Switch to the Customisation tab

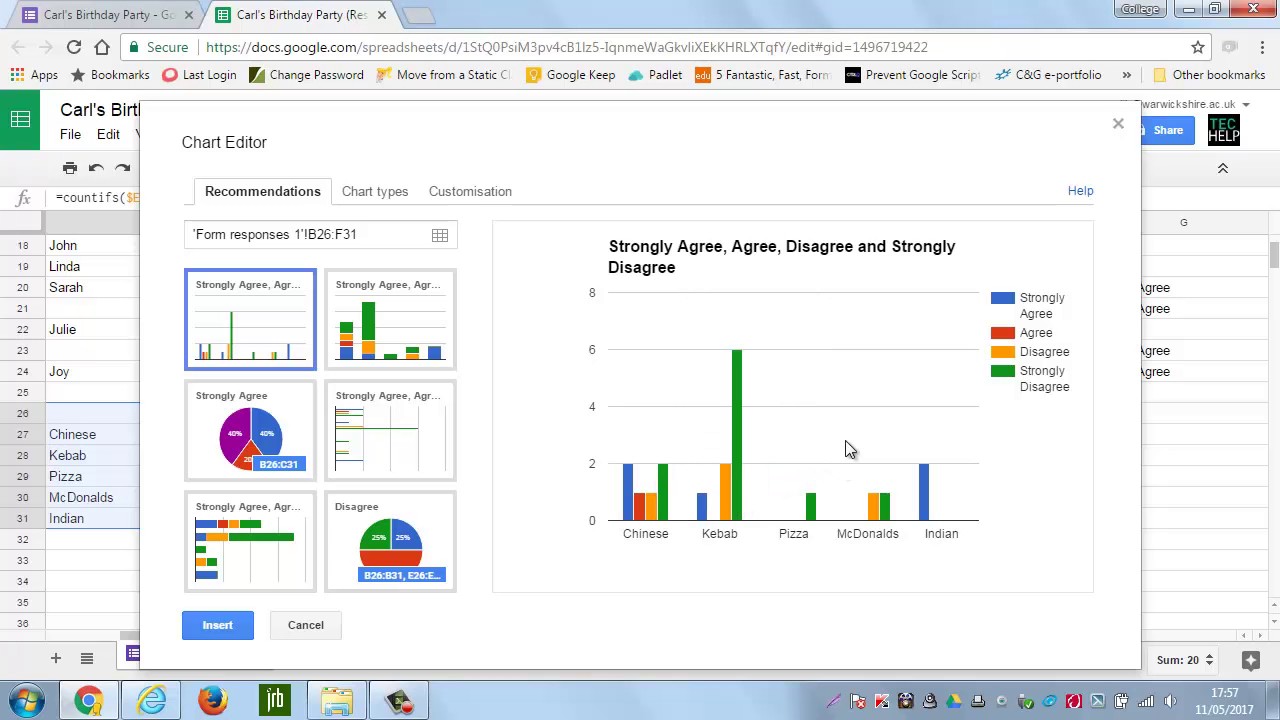click(470, 191)
